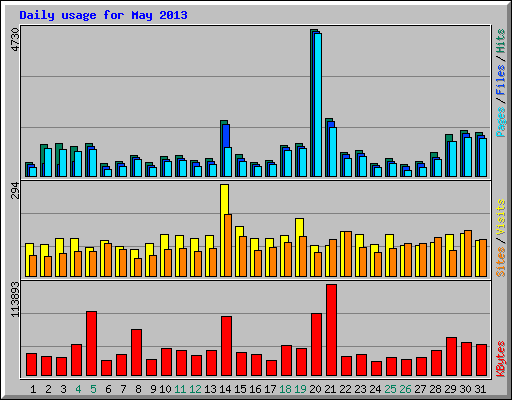Click green weekend day label 12

pyautogui.click(x=195, y=389)
